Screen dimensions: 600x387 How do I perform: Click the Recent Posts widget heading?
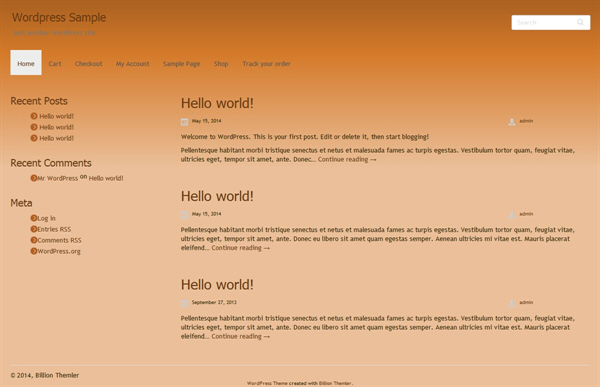[x=39, y=101]
